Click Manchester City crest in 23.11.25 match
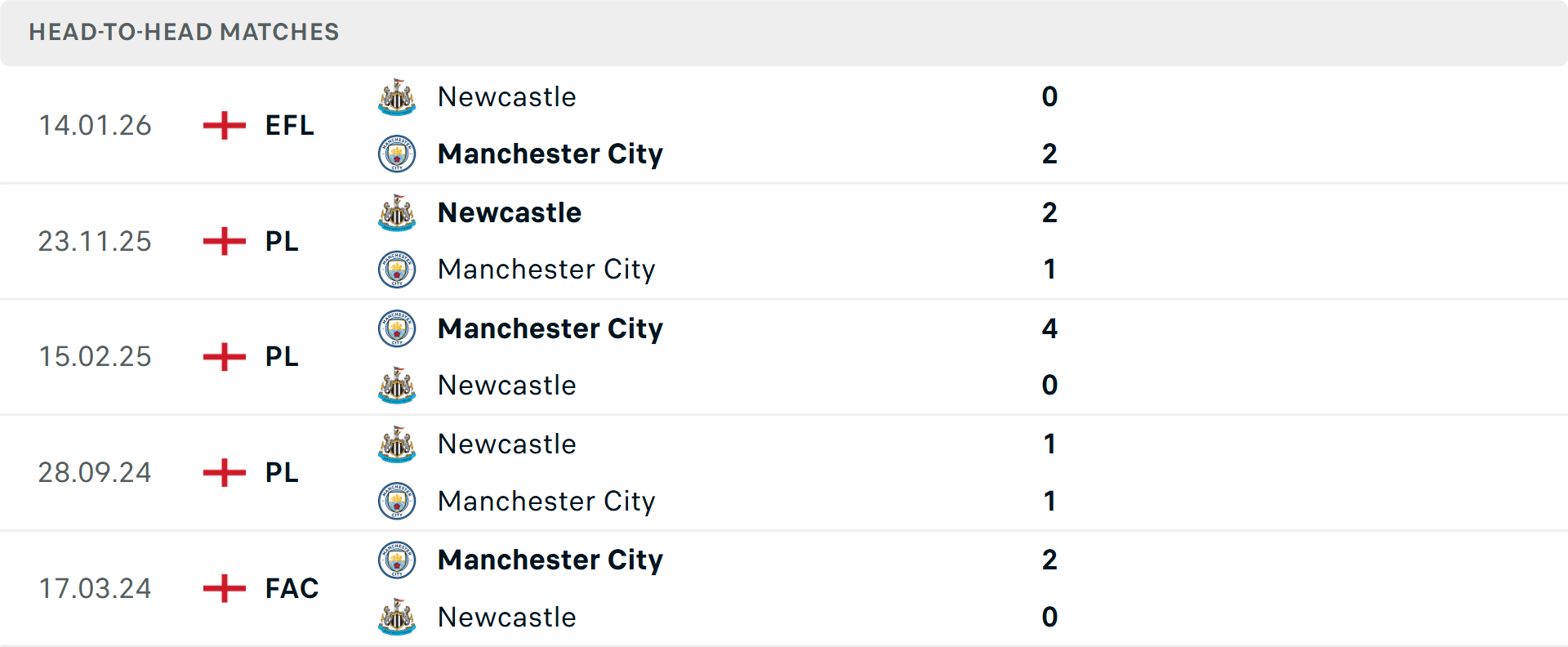 tap(397, 270)
